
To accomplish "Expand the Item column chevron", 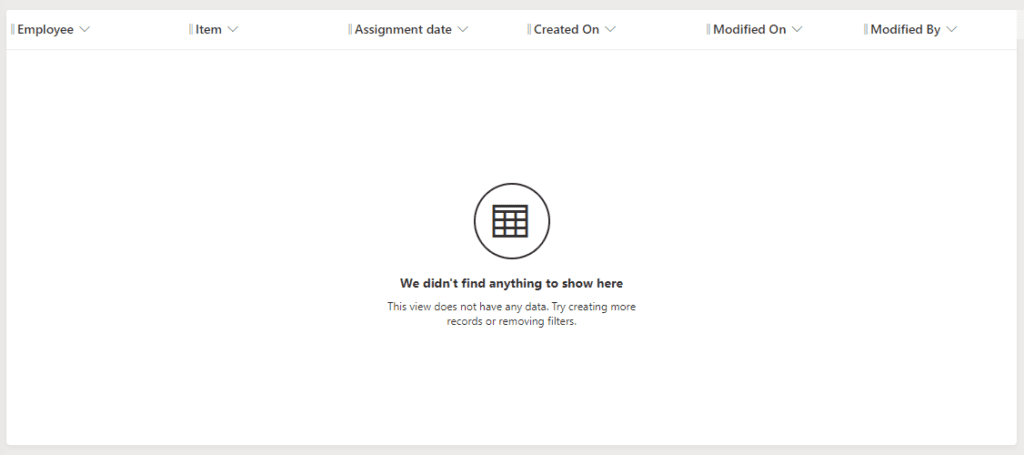I will click(233, 30).
